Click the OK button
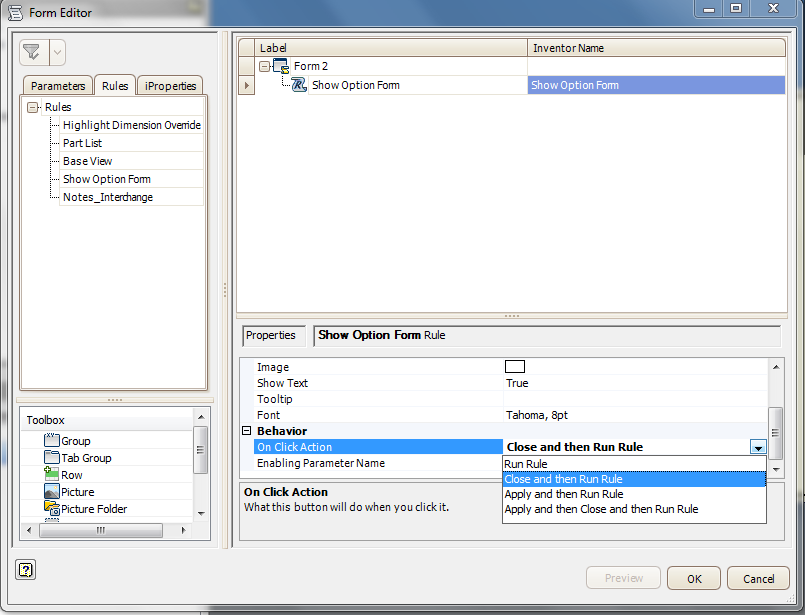 (x=693, y=578)
